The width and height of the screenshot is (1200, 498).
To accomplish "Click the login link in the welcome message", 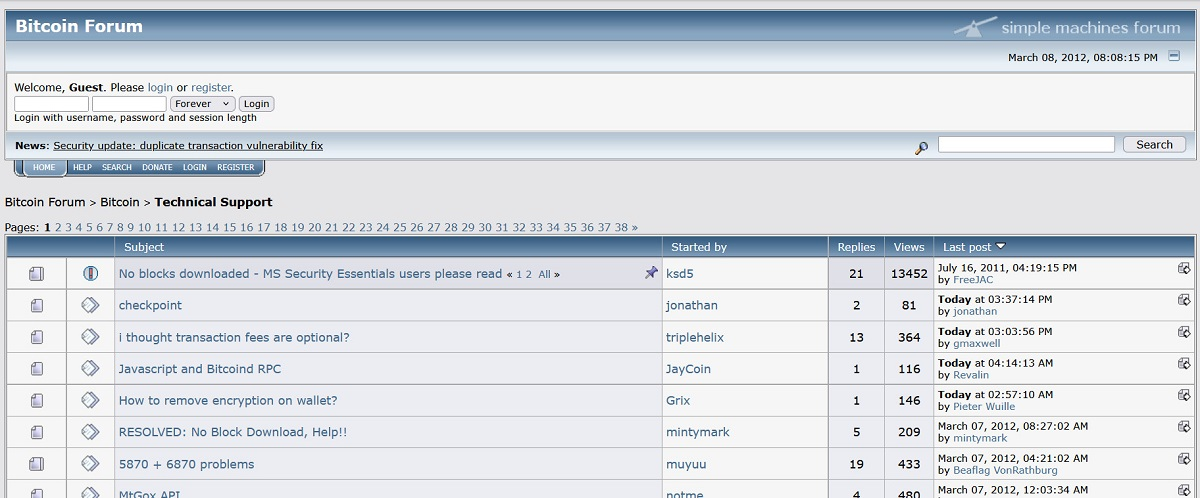I will click(160, 88).
